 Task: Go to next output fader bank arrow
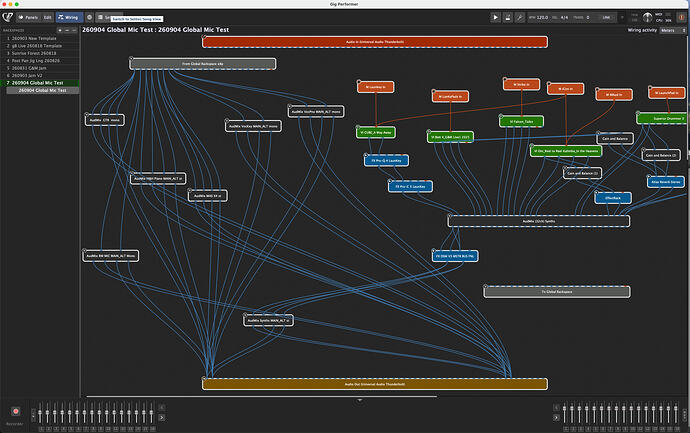click(556, 418)
